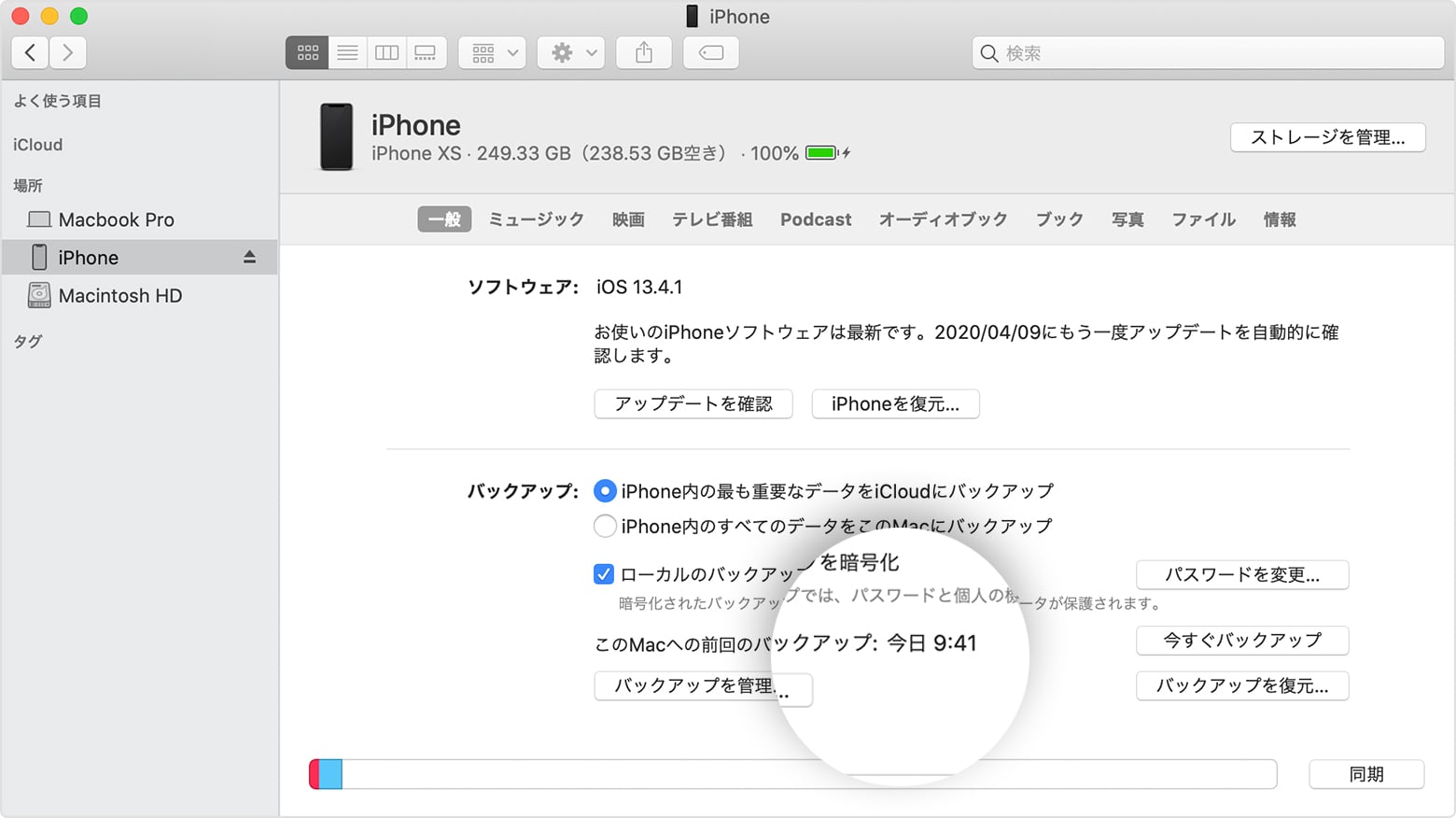
Task: Click the edit tags toolbar icon
Action: coord(711,53)
